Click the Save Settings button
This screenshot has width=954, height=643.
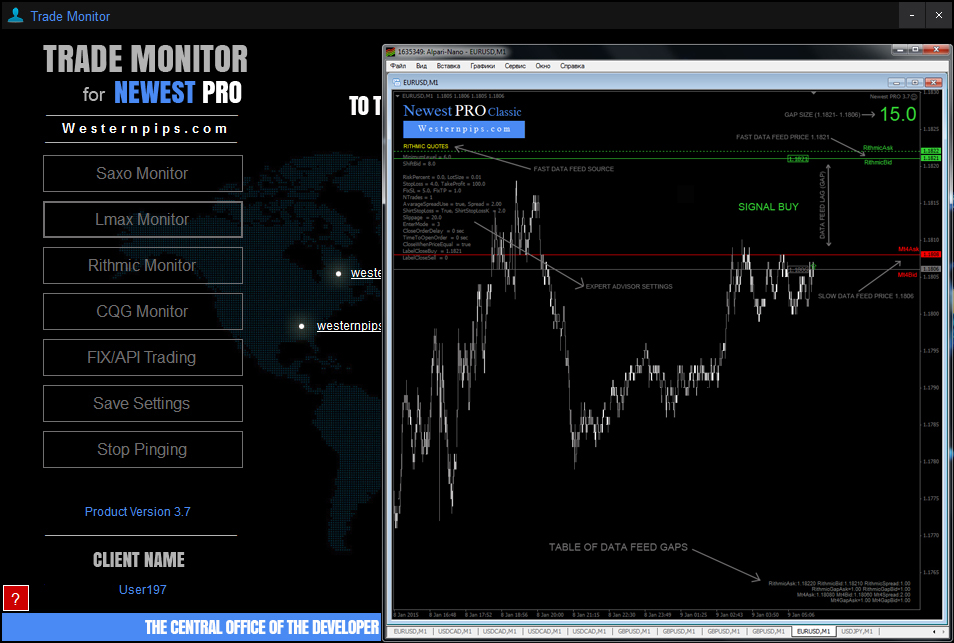coord(142,403)
